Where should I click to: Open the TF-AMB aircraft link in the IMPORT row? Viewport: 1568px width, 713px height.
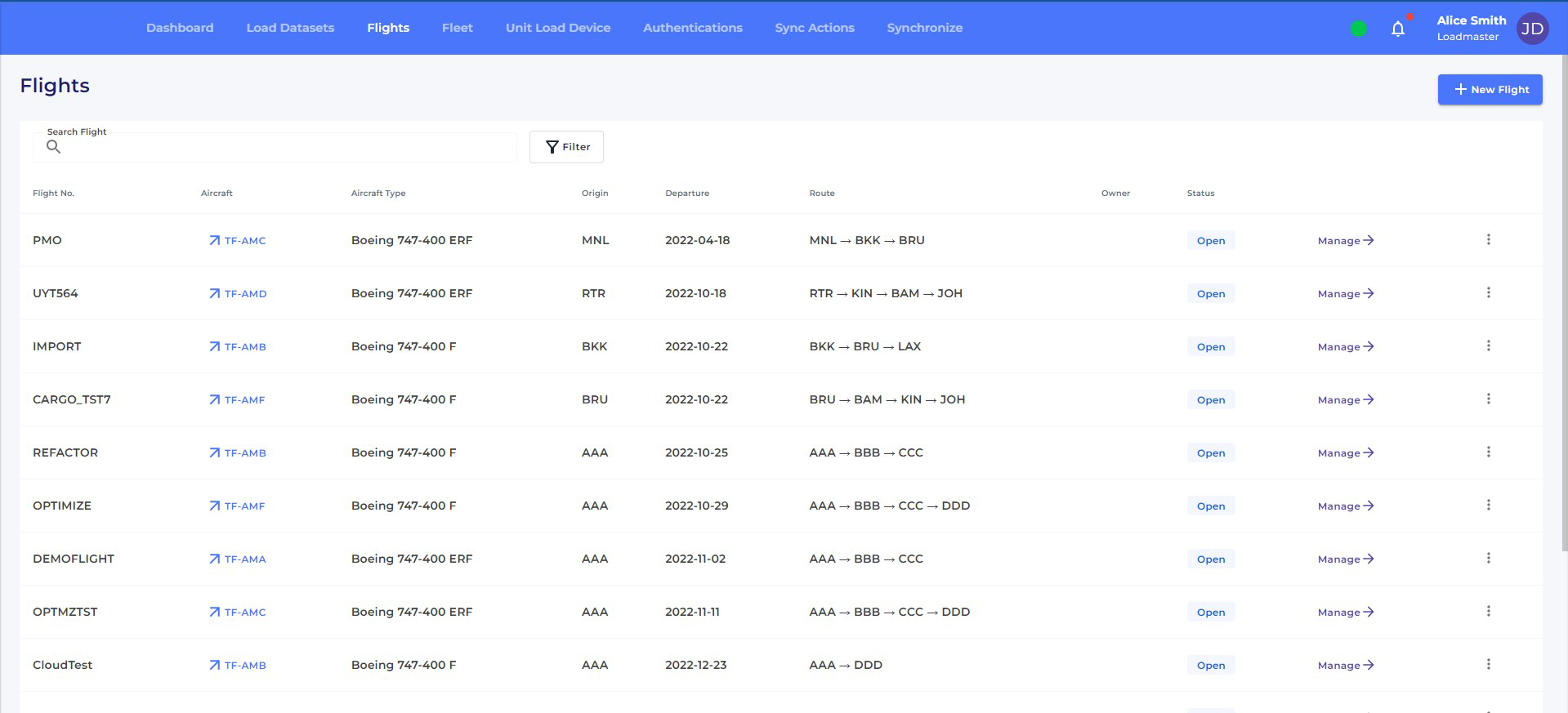(238, 347)
